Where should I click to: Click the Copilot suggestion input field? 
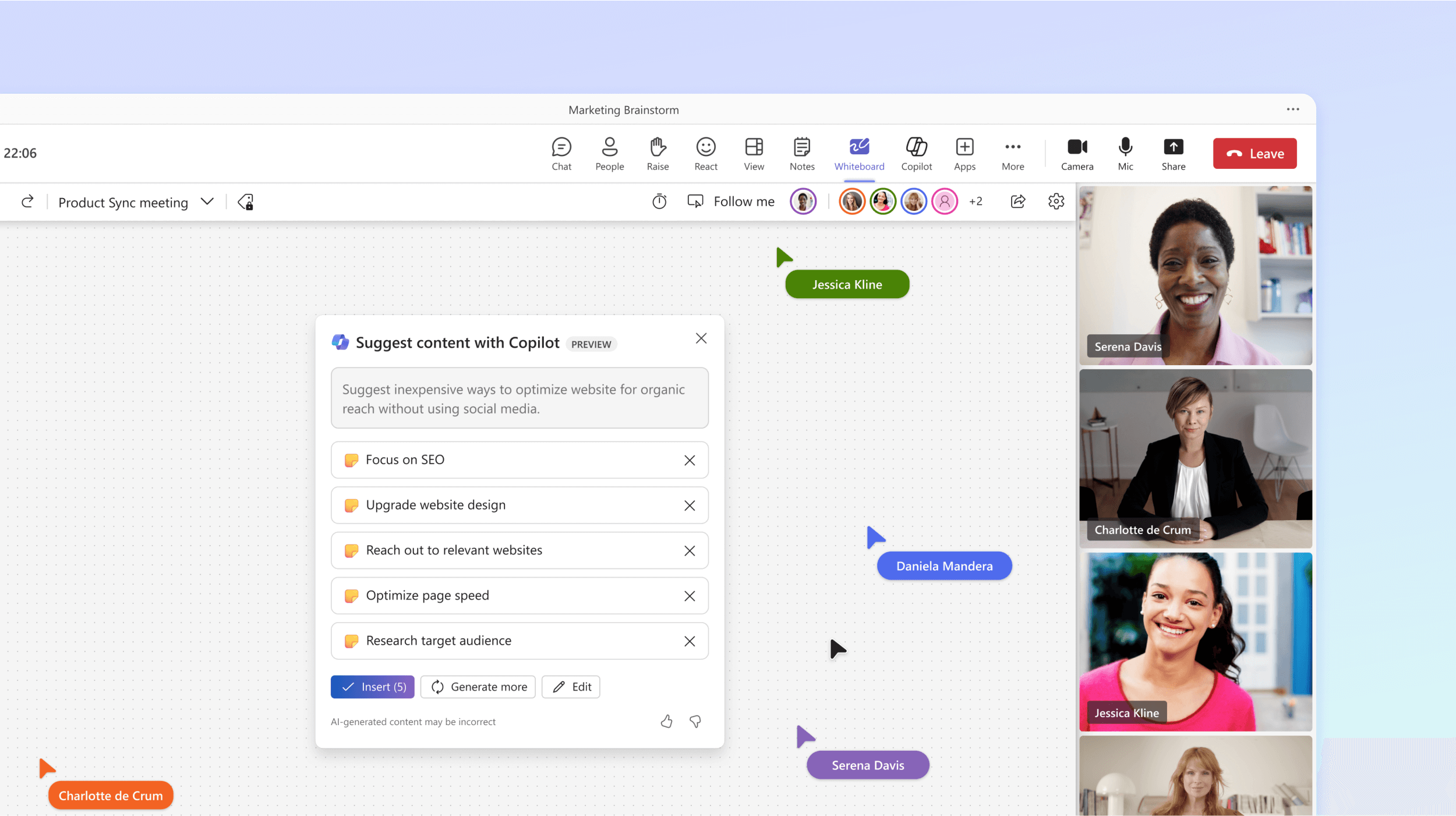click(x=520, y=398)
